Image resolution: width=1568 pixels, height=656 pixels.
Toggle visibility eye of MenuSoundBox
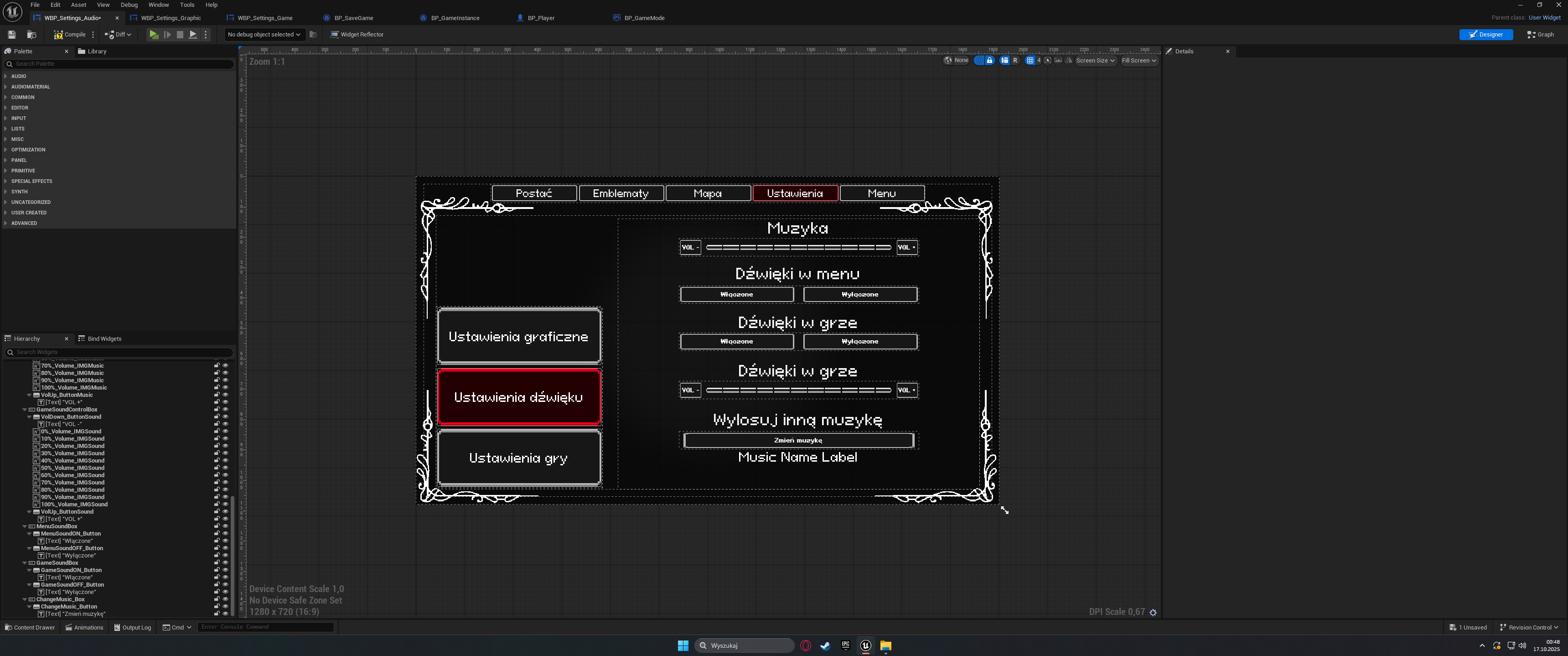[x=225, y=526]
